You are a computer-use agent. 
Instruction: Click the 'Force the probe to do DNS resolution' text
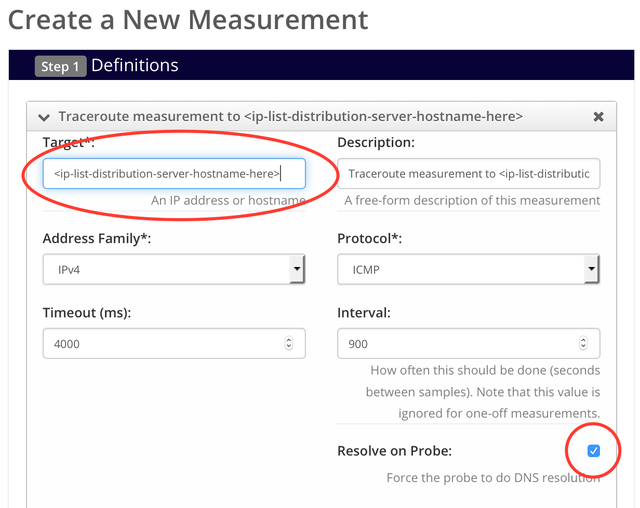[493, 478]
